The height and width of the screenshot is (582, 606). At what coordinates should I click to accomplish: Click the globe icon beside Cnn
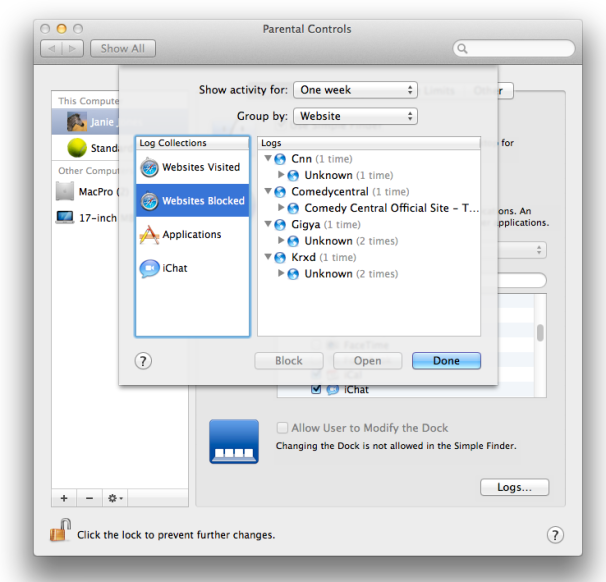click(x=280, y=159)
